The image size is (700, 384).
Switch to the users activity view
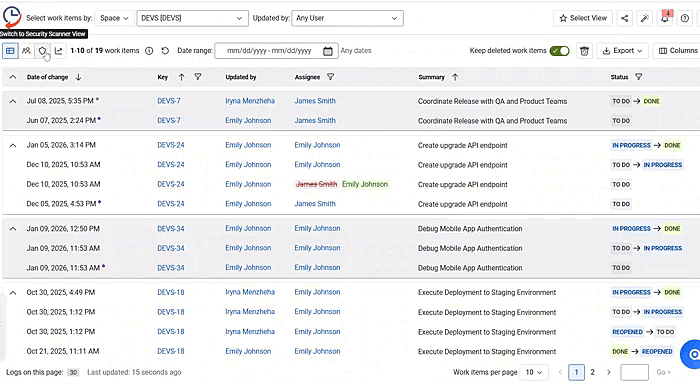[26, 51]
